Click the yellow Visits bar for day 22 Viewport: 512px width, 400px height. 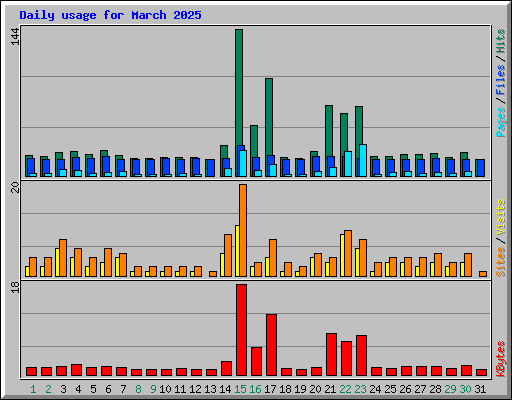[x=342, y=255]
